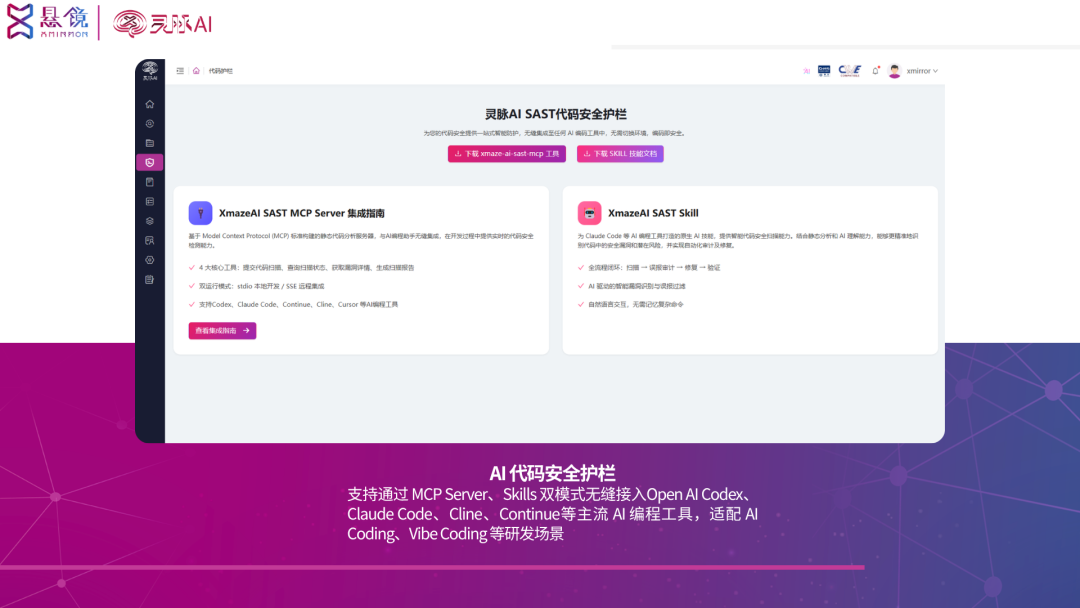Image resolution: width=1080 pixels, height=608 pixels.
Task: Click the pink home breadcrumb icon
Action: 196,71
